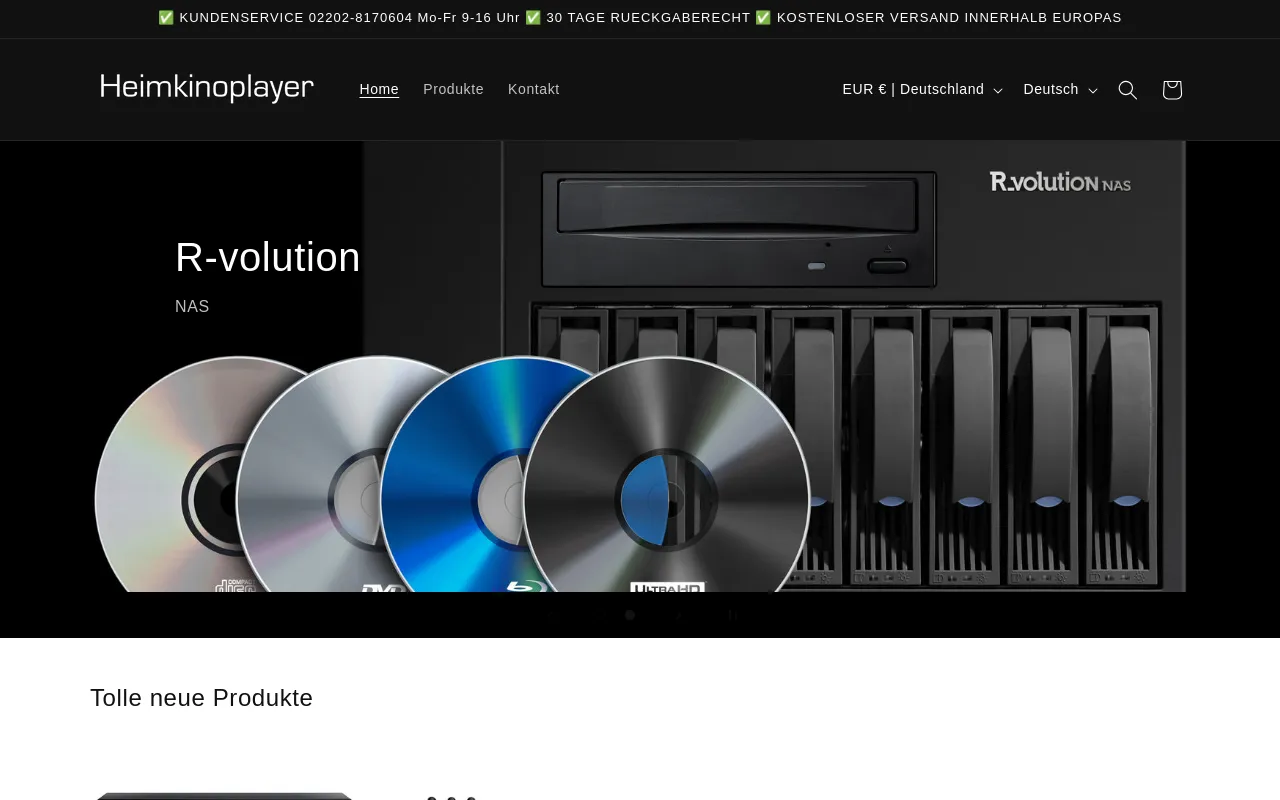
Task: Open the search magnifier icon
Action: pyautogui.click(x=1127, y=90)
